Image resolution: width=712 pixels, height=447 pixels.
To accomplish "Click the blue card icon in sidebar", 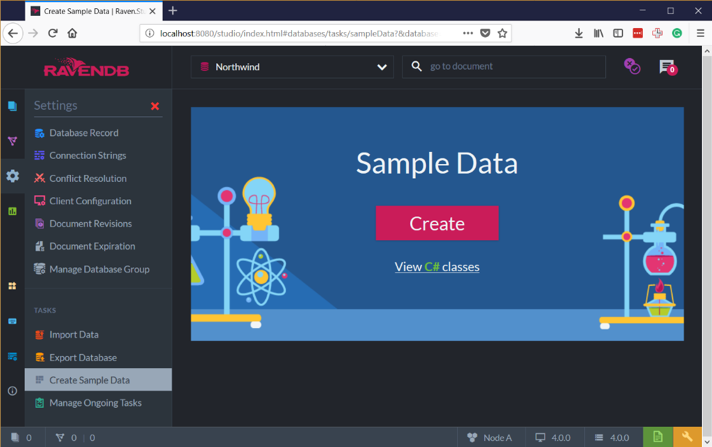I will 12,321.
